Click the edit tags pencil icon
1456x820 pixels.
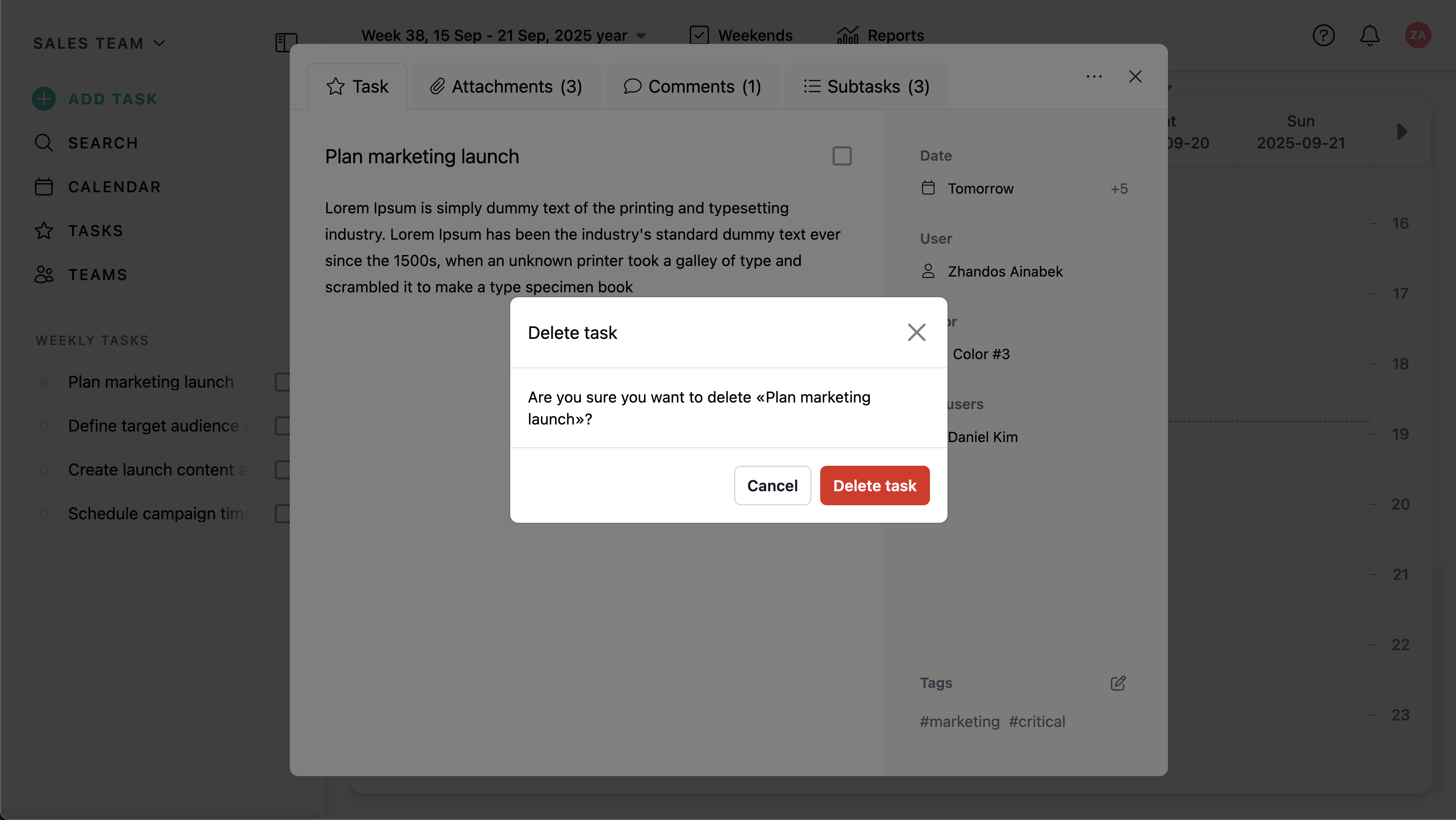click(x=1118, y=683)
